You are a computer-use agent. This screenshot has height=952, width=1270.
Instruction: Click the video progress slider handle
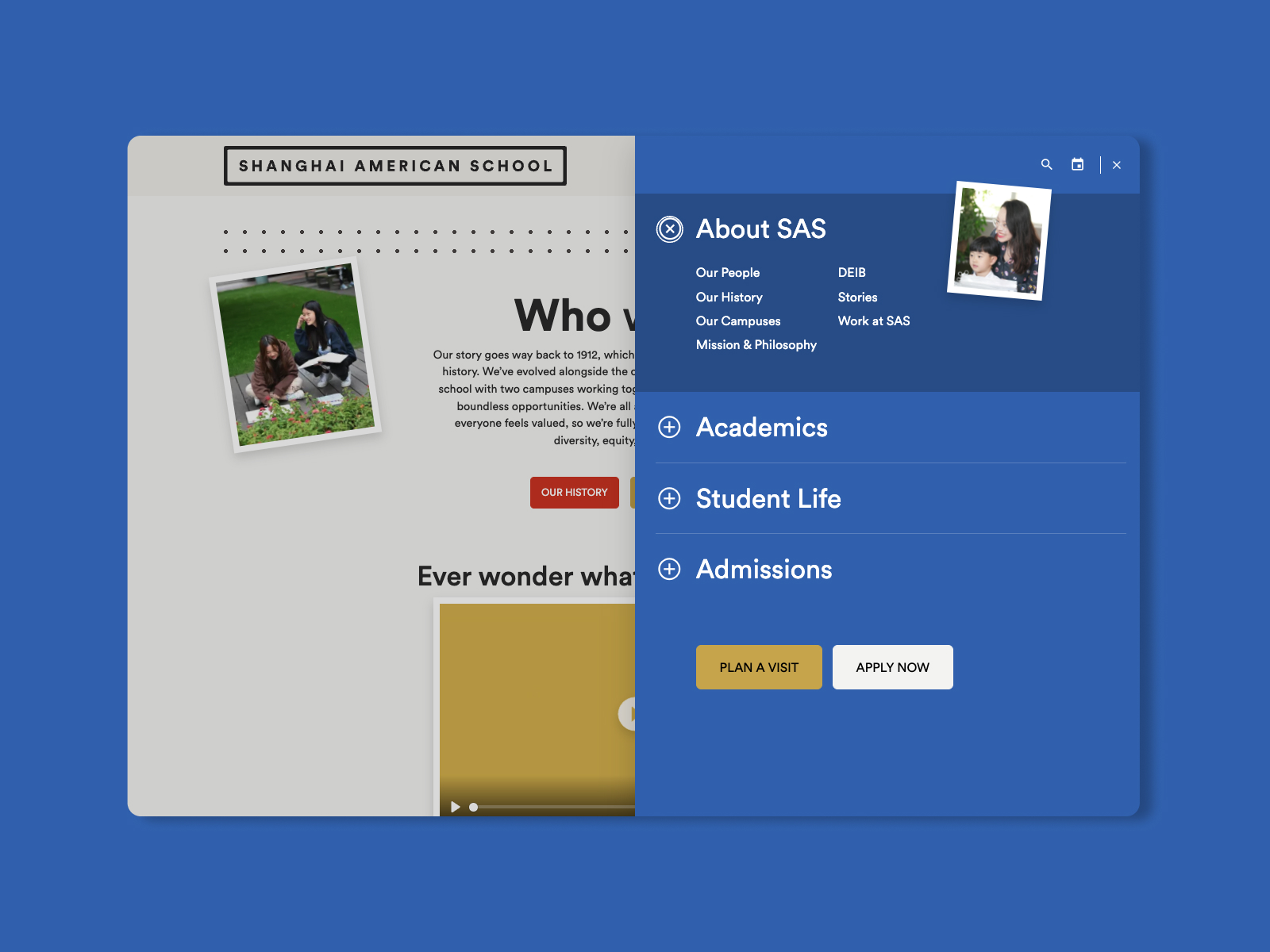(474, 807)
